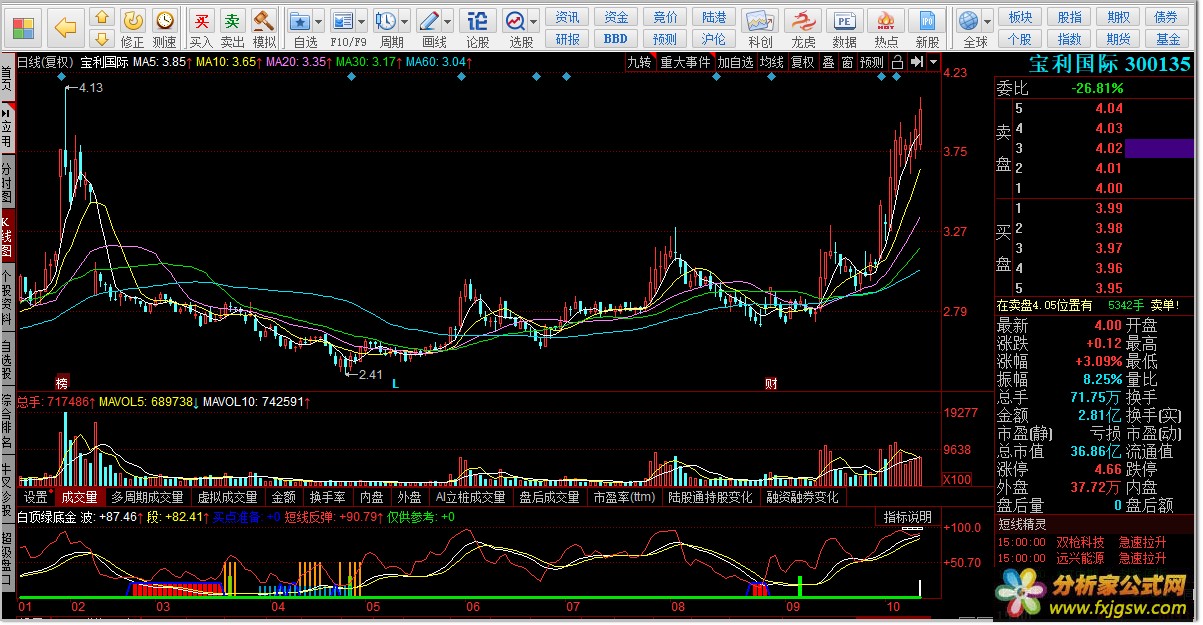1203x625 pixels.
Task: Expand the 全球 global markets dropdown arrow
Action: (x=987, y=21)
